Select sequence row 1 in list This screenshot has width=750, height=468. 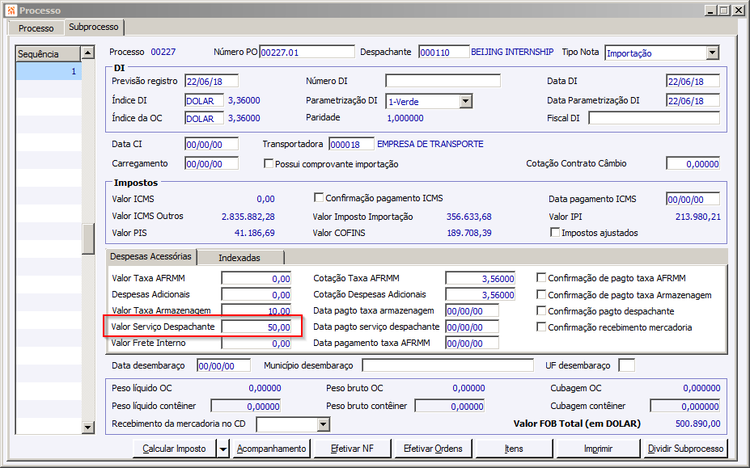[x=49, y=72]
